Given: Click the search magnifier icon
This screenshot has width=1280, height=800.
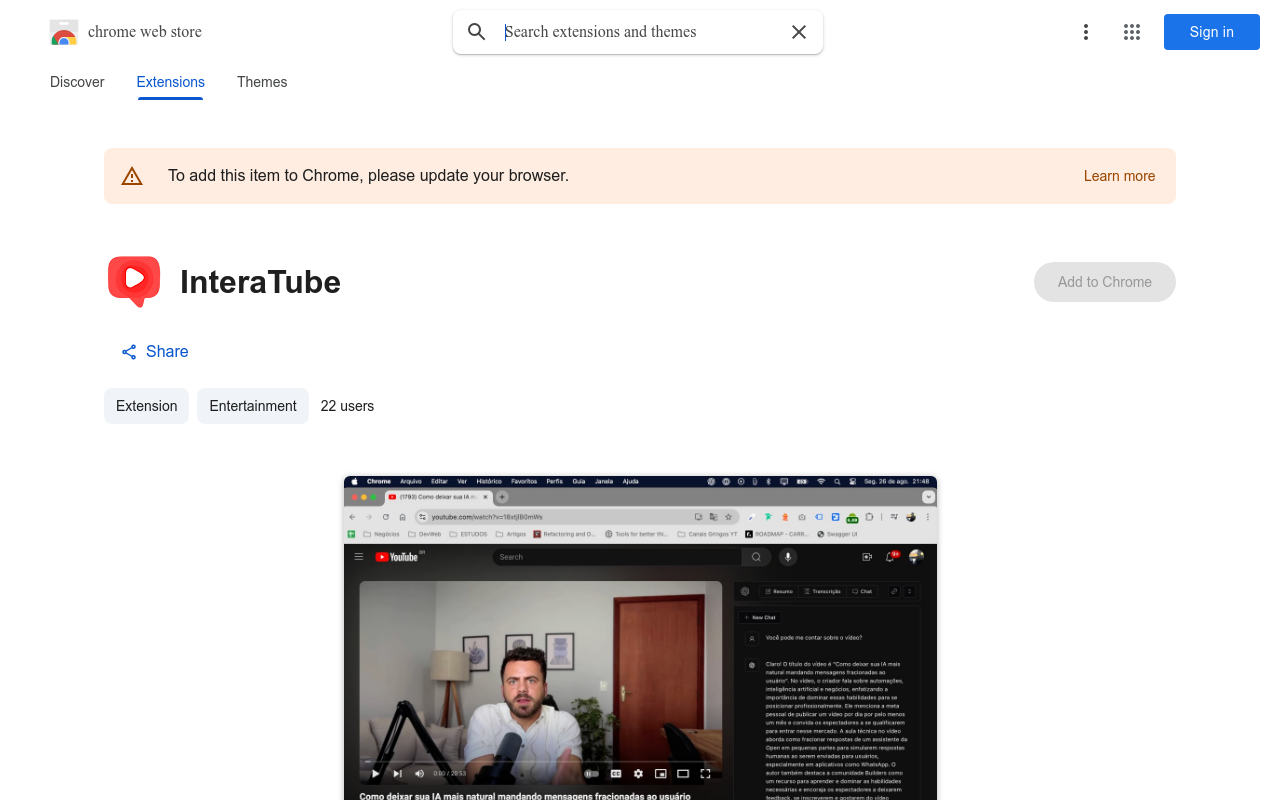Looking at the screenshot, I should pos(477,32).
